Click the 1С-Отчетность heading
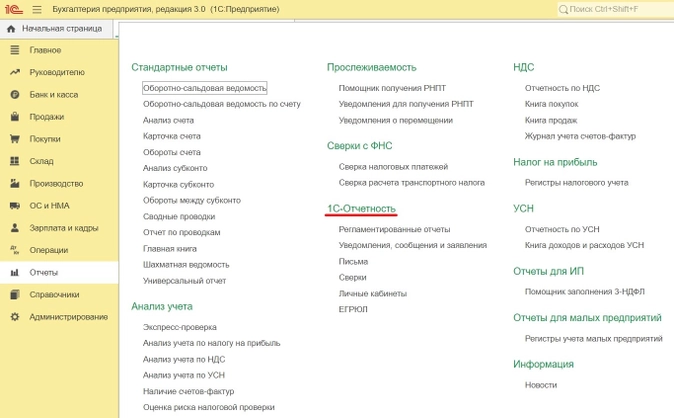This screenshot has width=674, height=418. click(x=362, y=209)
